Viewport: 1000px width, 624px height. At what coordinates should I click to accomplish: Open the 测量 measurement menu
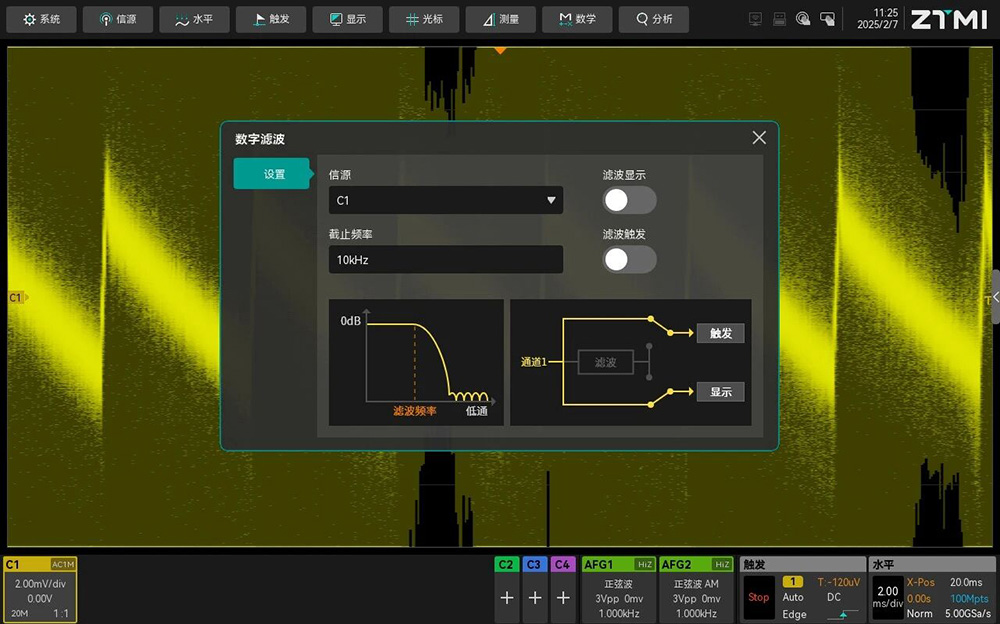(x=500, y=19)
